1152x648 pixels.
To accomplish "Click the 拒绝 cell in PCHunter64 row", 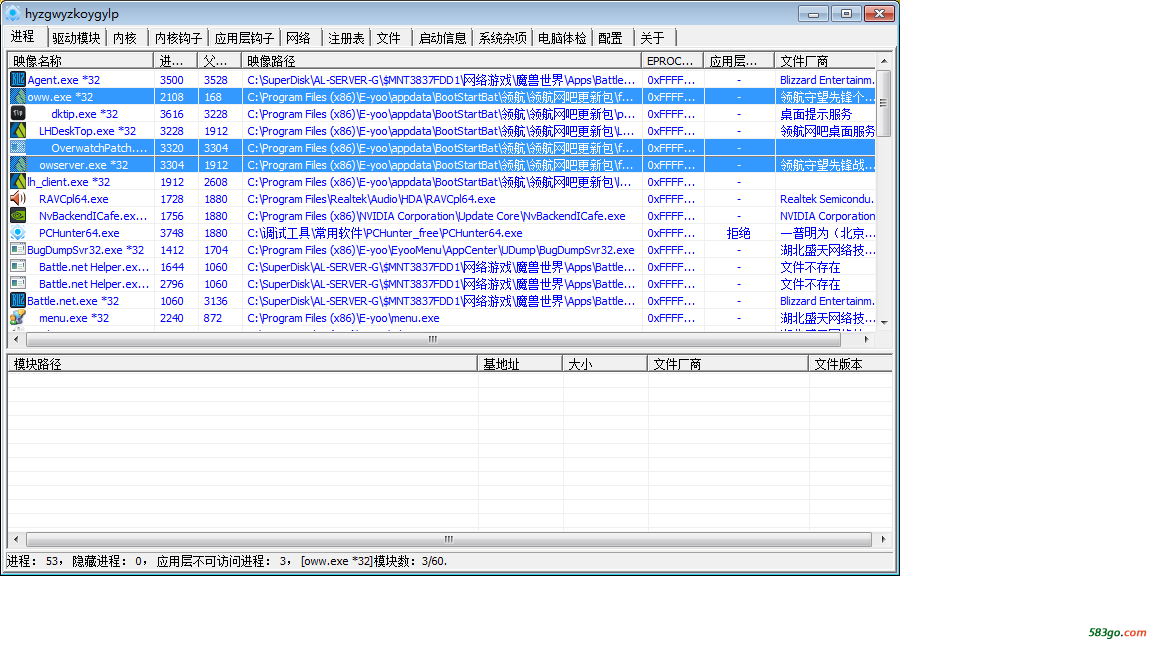I will click(738, 233).
